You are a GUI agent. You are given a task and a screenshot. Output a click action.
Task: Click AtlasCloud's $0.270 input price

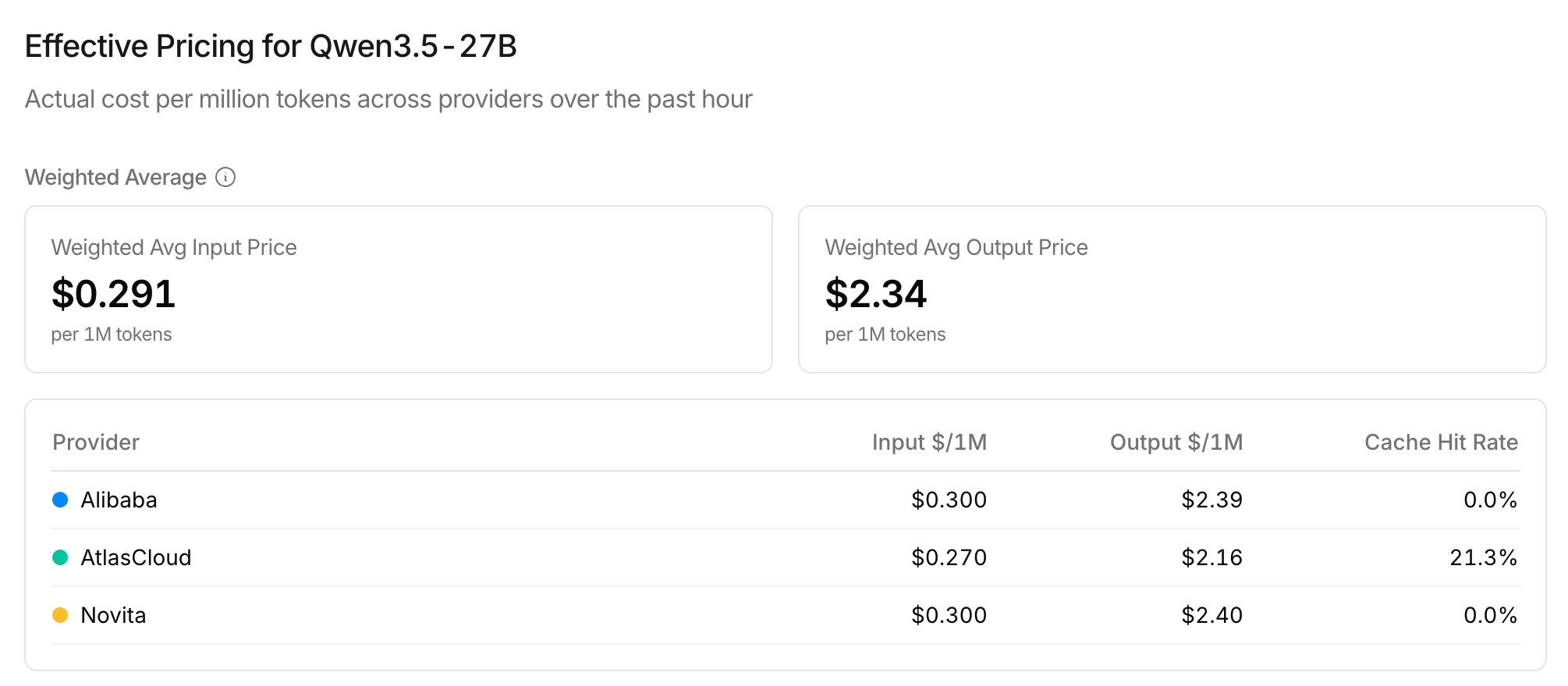click(x=949, y=557)
